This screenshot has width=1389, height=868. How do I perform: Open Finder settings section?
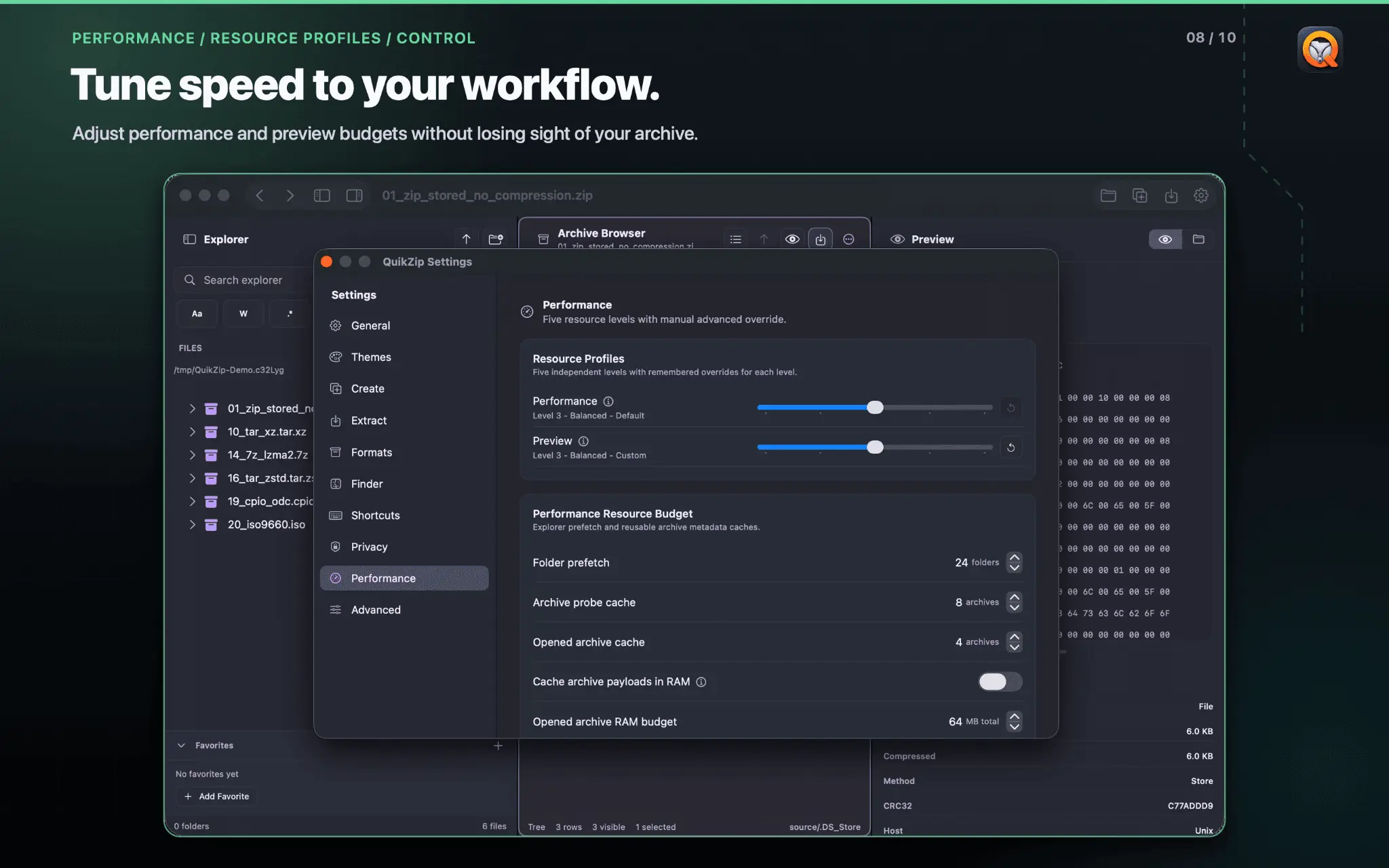pos(404,484)
